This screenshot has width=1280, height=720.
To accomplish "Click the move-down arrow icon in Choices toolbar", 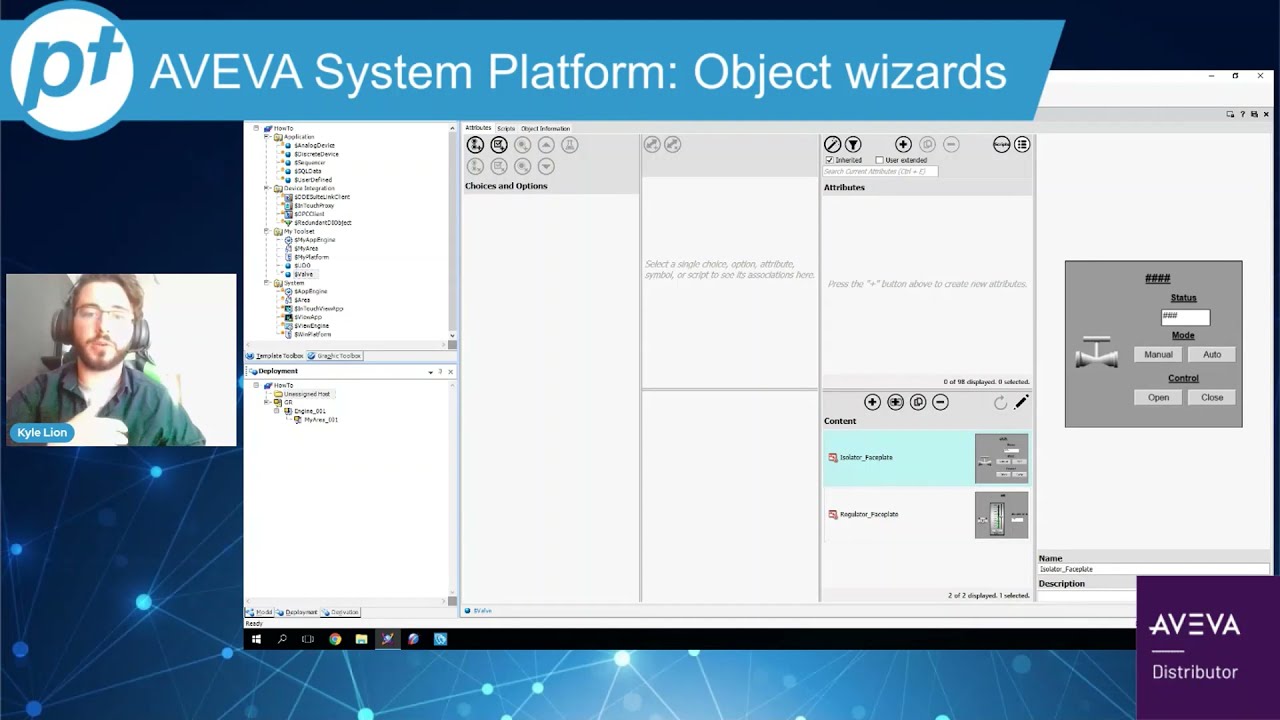I will 546,166.
